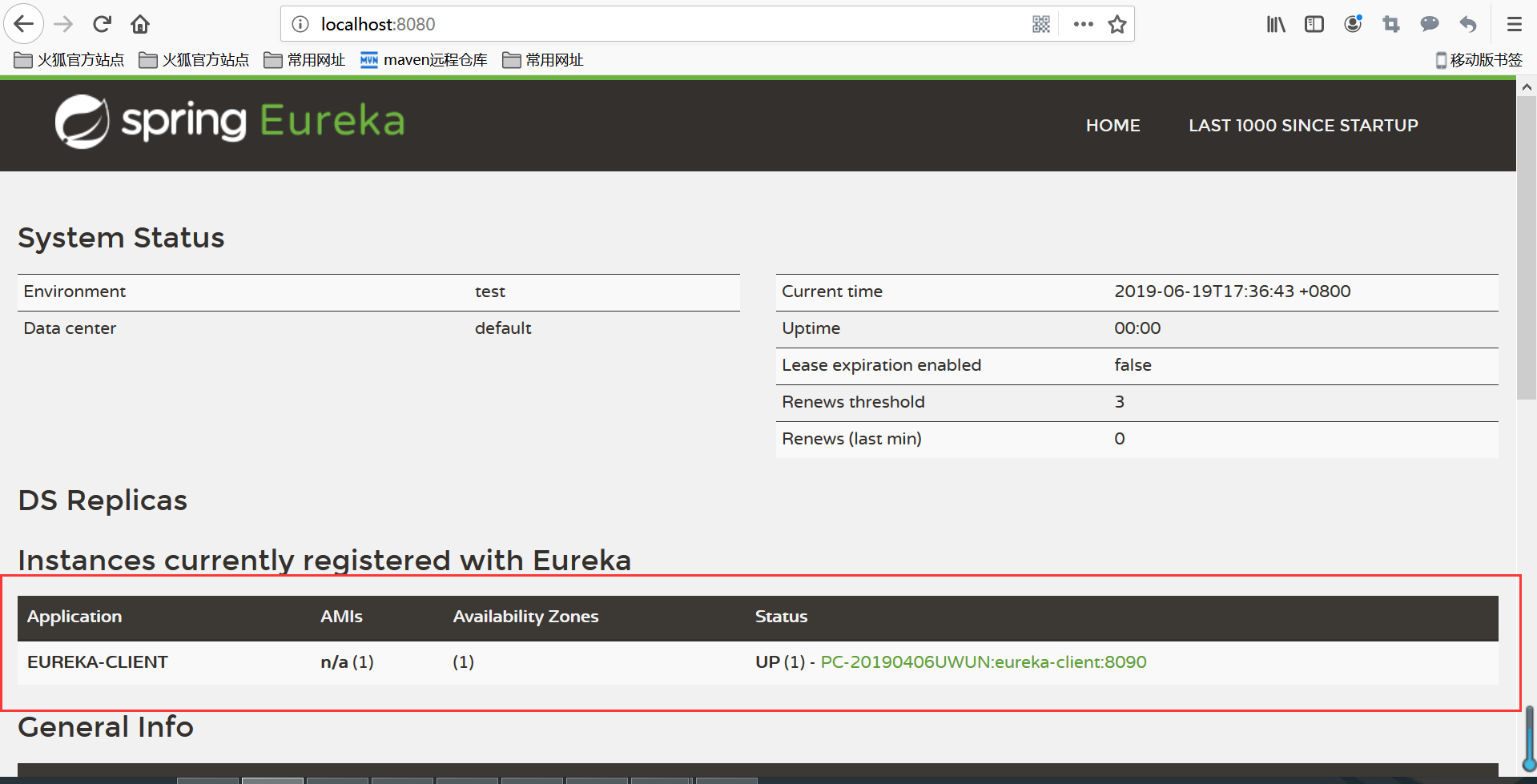Navigate to HOME in Eureka navbar
The height and width of the screenshot is (784, 1537).
(1113, 126)
